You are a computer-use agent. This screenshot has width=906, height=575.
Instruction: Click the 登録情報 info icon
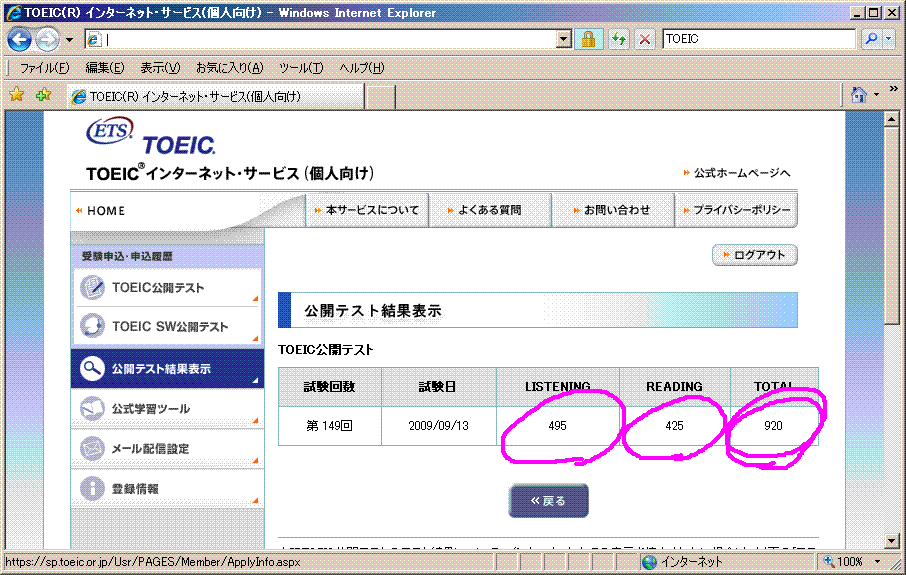pyautogui.click(x=92, y=488)
